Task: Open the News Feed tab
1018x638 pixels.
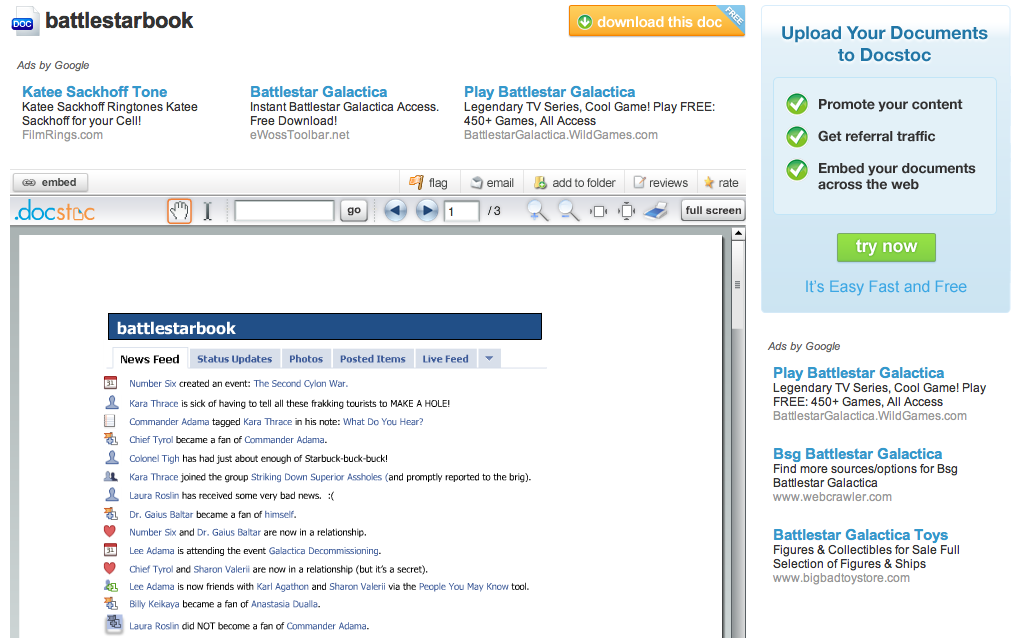Action: [x=149, y=359]
